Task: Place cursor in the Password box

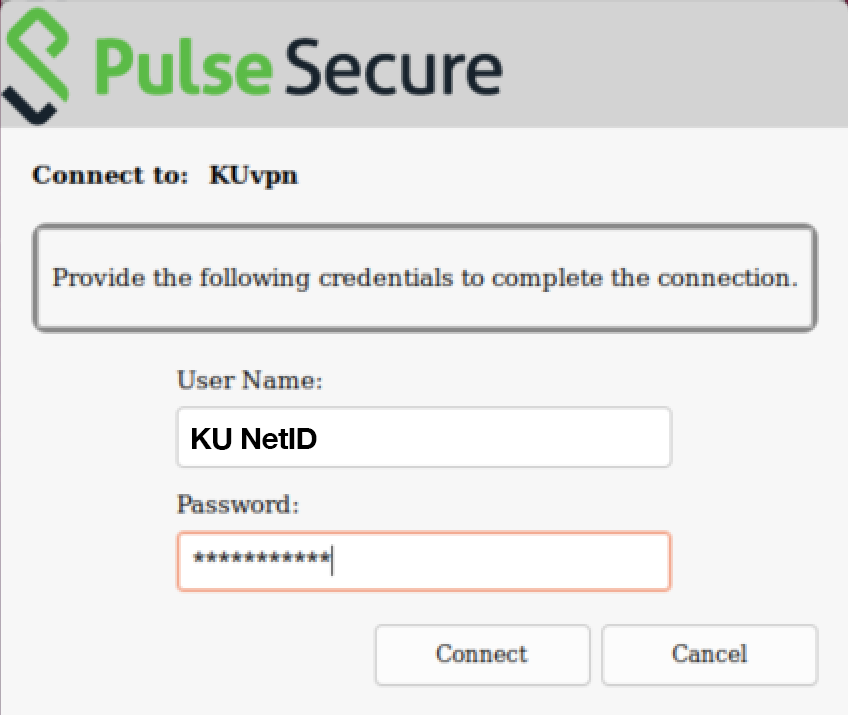Action: click(x=423, y=561)
